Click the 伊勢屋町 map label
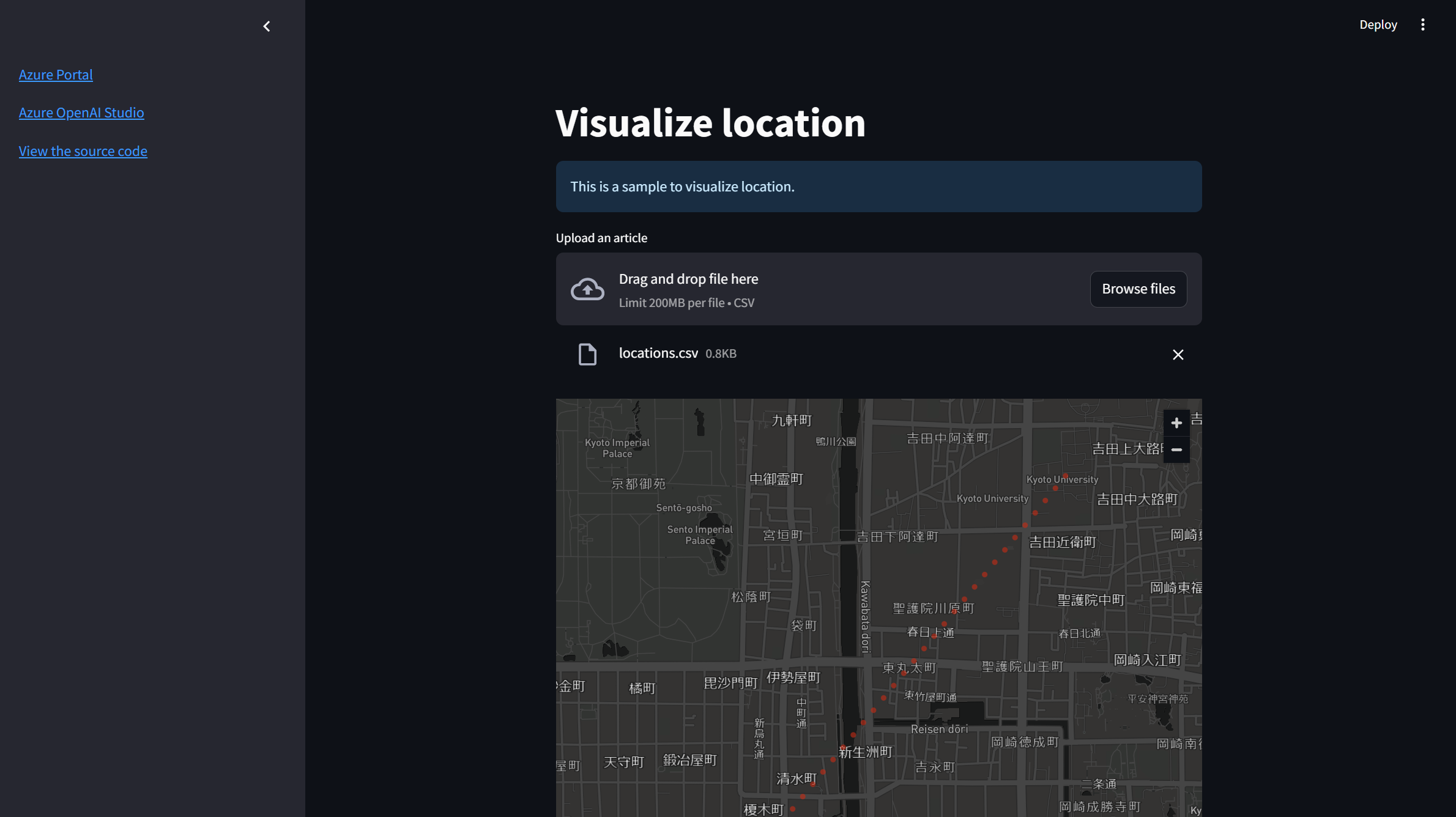 click(793, 677)
